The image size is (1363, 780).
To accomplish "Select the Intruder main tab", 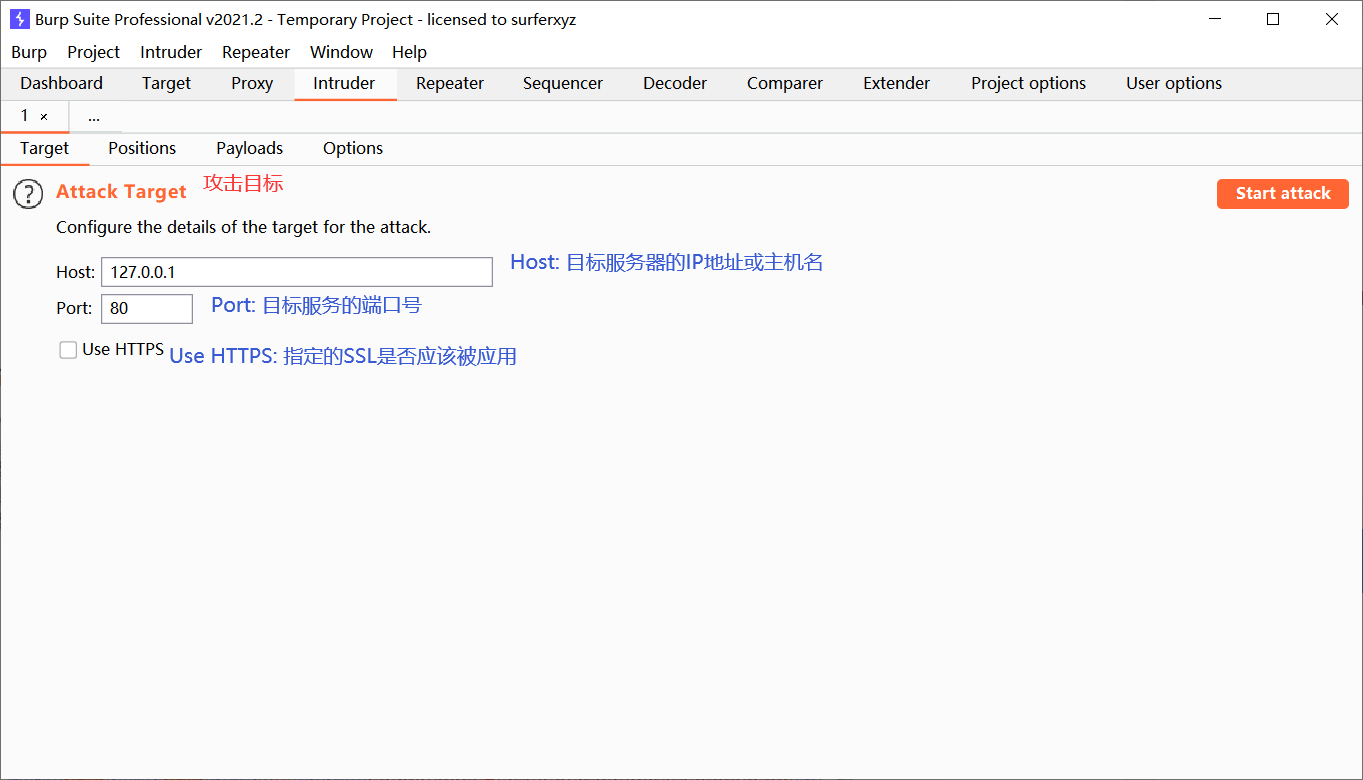I will point(344,84).
